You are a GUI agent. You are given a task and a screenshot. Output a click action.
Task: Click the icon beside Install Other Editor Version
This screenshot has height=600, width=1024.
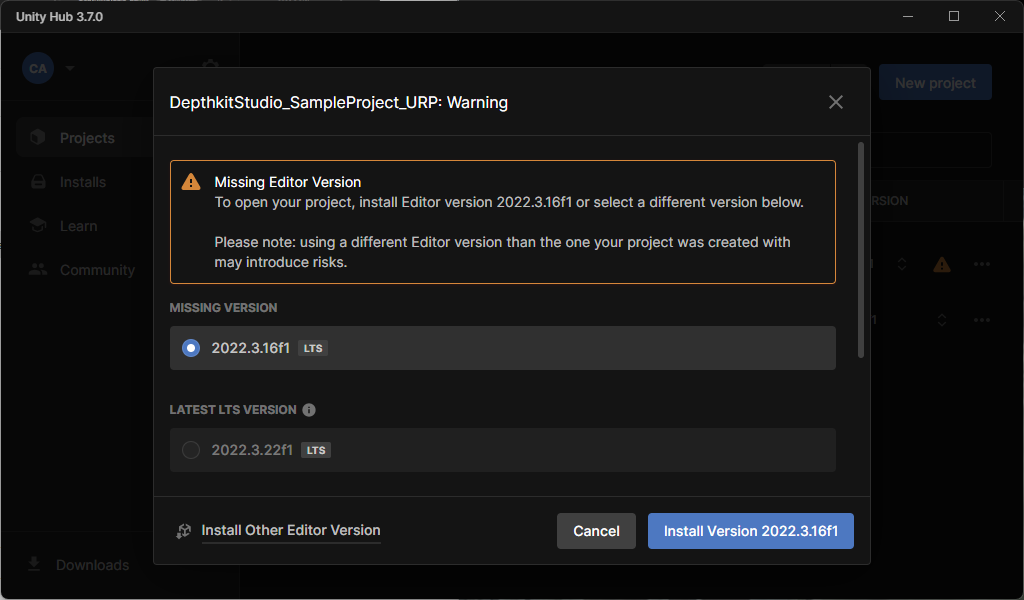click(183, 531)
